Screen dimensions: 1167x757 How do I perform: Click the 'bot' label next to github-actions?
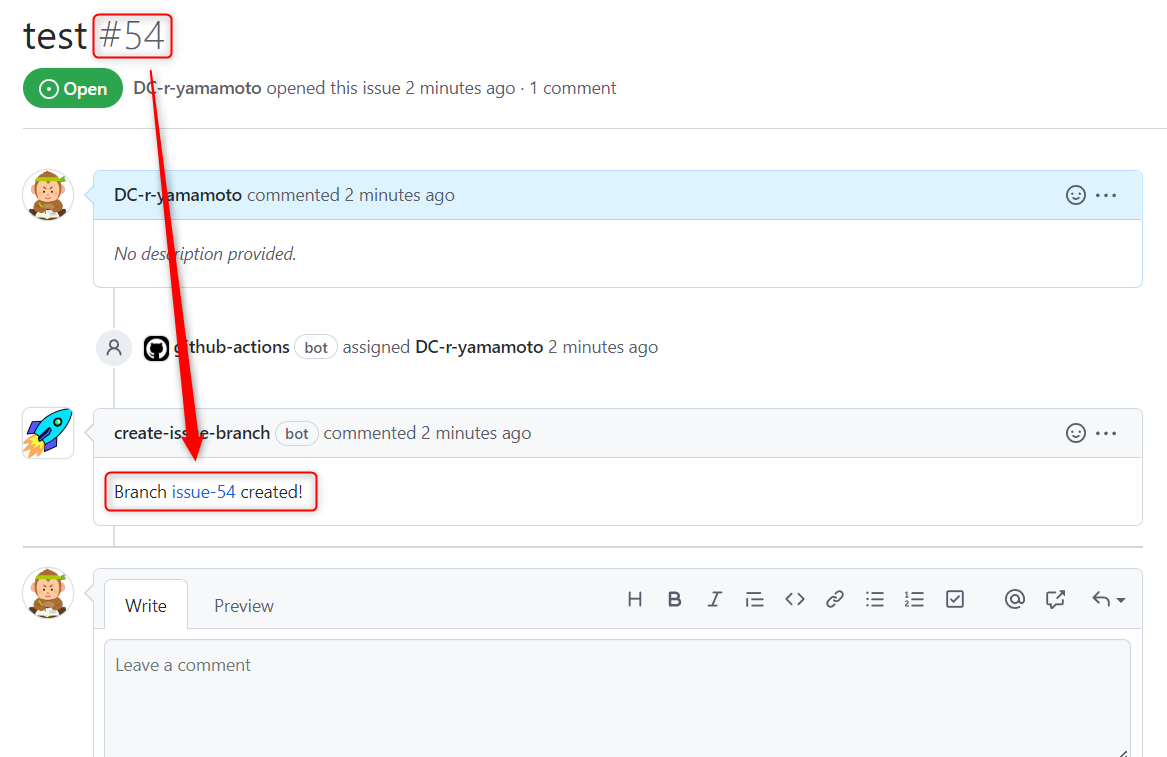tap(316, 348)
